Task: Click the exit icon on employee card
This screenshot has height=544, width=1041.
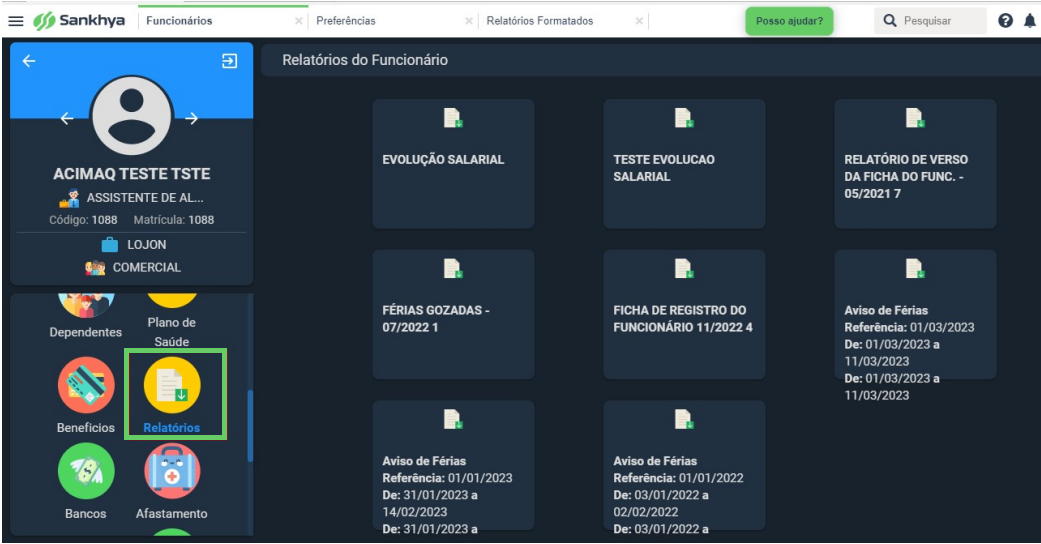Action: [229, 61]
